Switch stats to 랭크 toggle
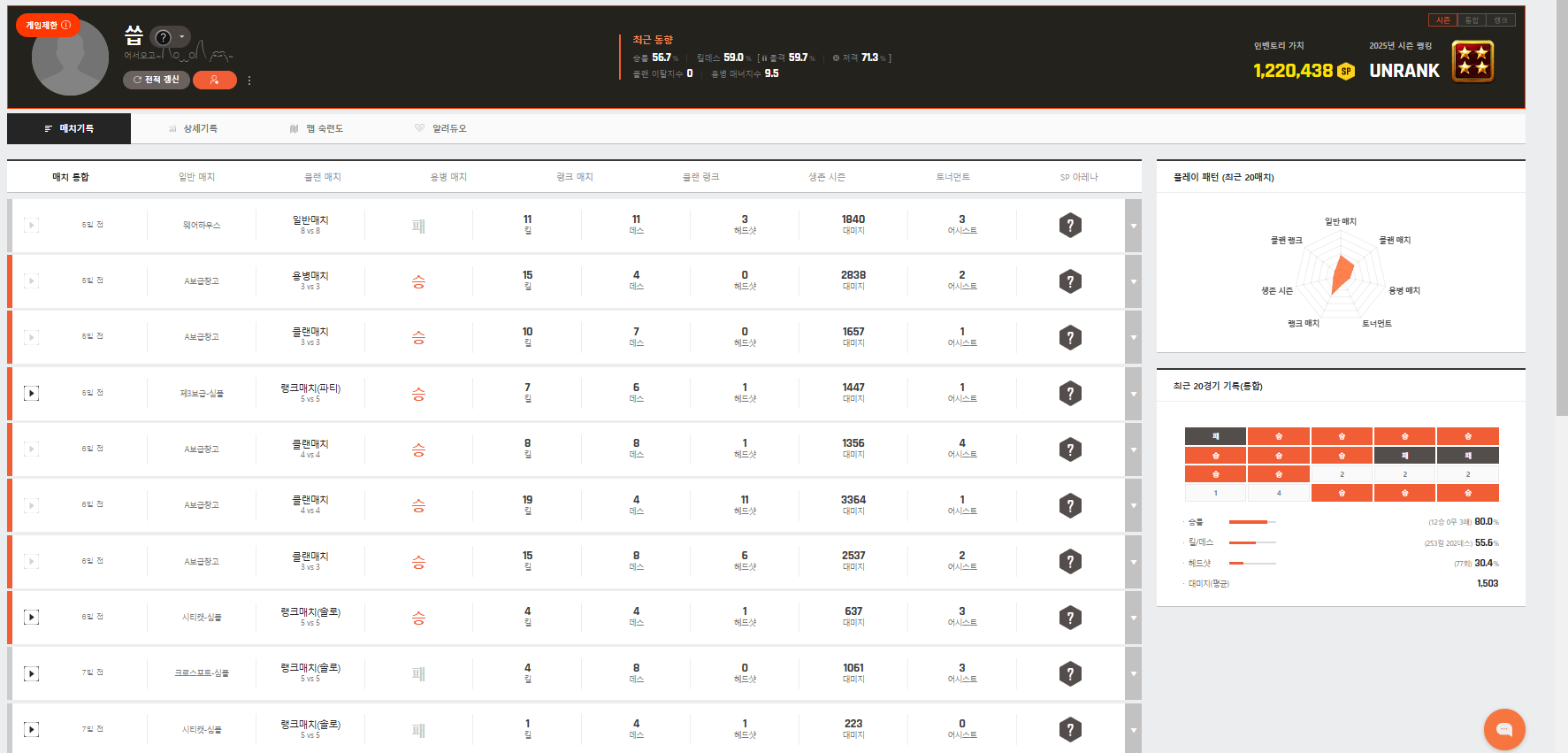1568x753 pixels. point(1501,20)
